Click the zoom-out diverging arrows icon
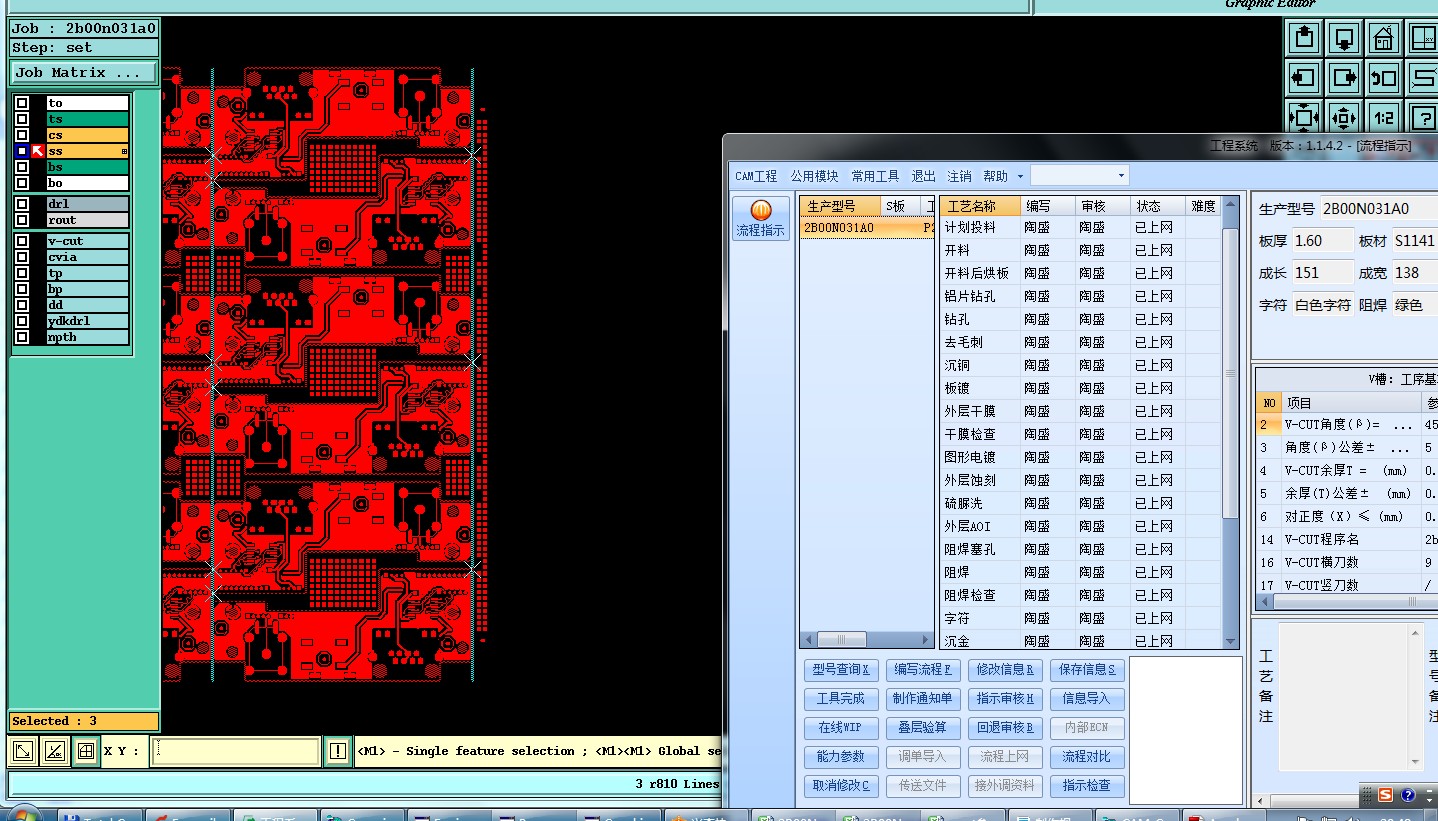This screenshot has height=821, width=1438. click(1344, 116)
